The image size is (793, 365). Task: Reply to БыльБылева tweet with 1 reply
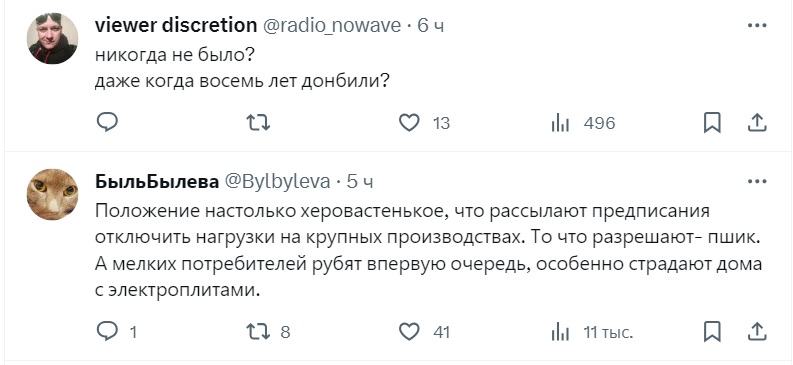[x=117, y=332]
